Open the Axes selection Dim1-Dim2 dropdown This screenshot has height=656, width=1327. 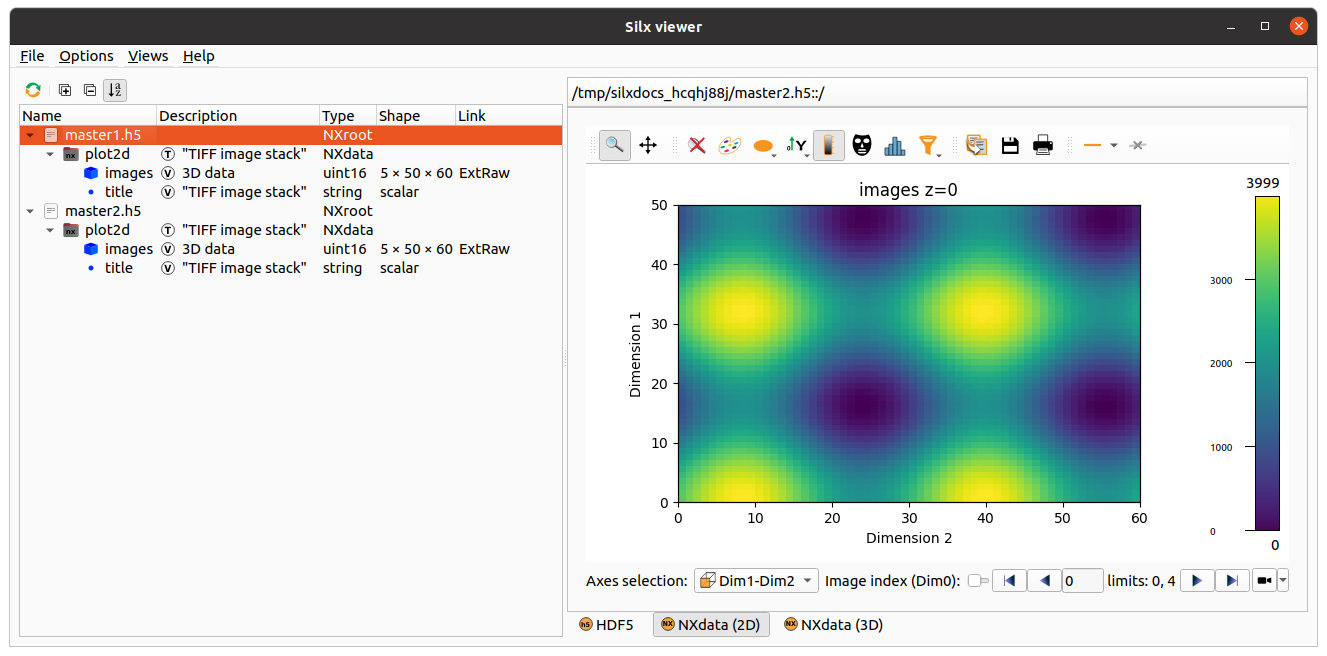(x=757, y=581)
